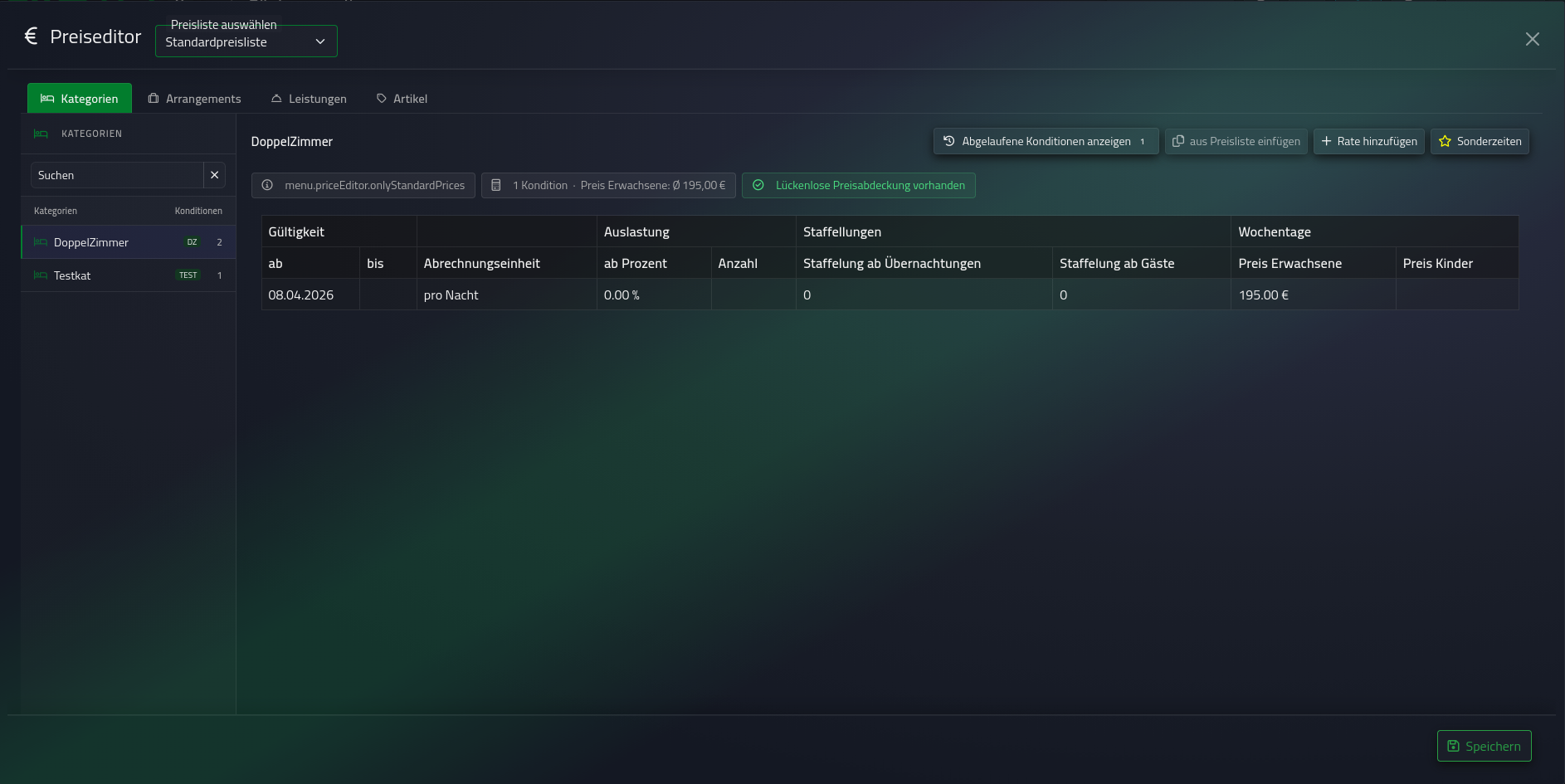This screenshot has height=784, width=1565.
Task: Click the bed icon next to Testkat
Action: tap(41, 275)
